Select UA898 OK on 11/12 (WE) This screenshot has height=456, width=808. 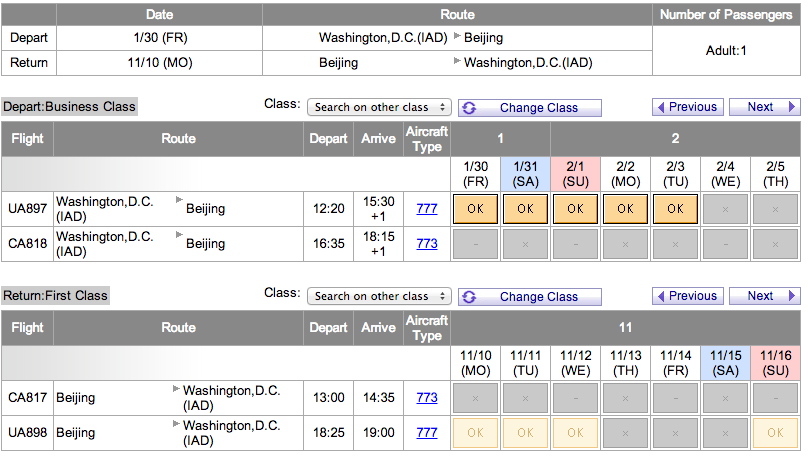(x=576, y=433)
